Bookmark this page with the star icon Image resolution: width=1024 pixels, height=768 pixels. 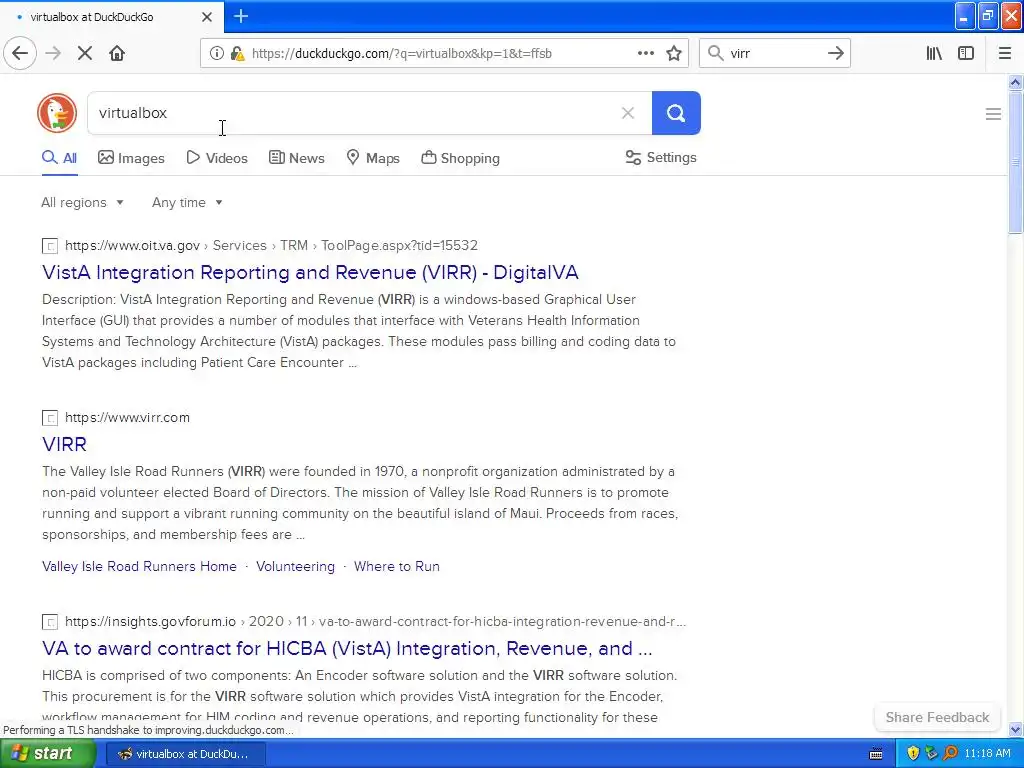[674, 54]
